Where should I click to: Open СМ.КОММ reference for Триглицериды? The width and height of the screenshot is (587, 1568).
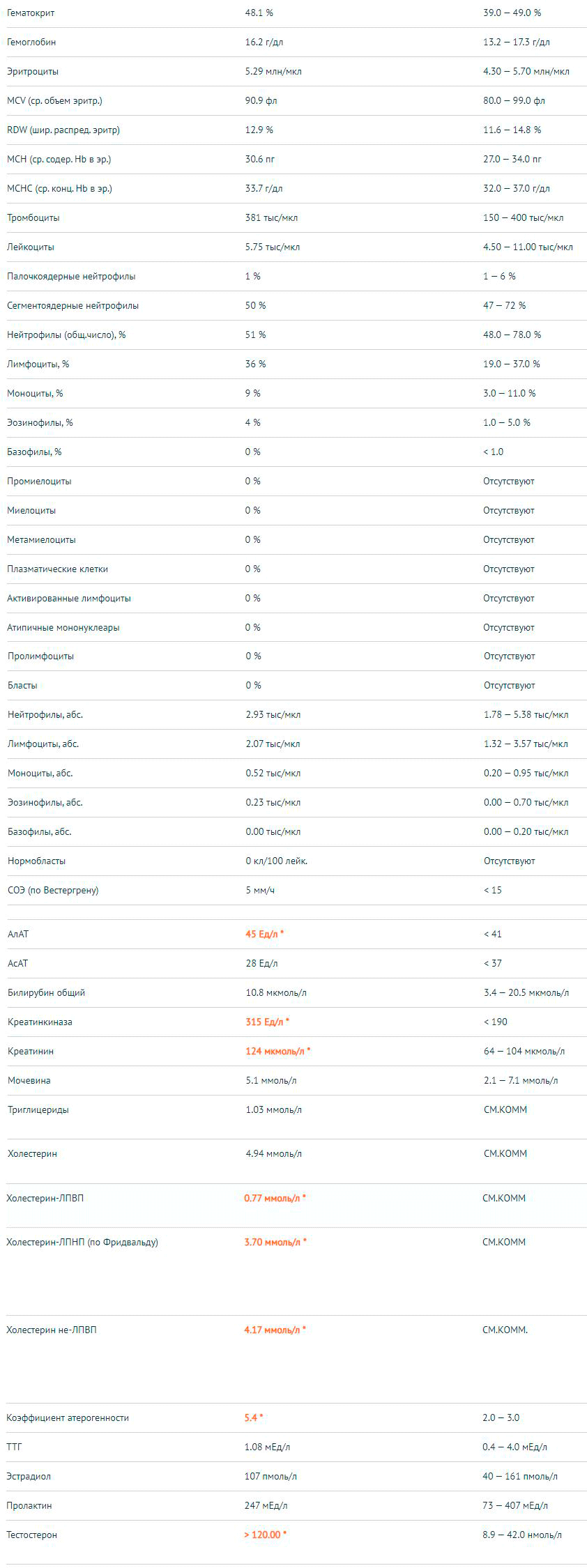point(505,1109)
